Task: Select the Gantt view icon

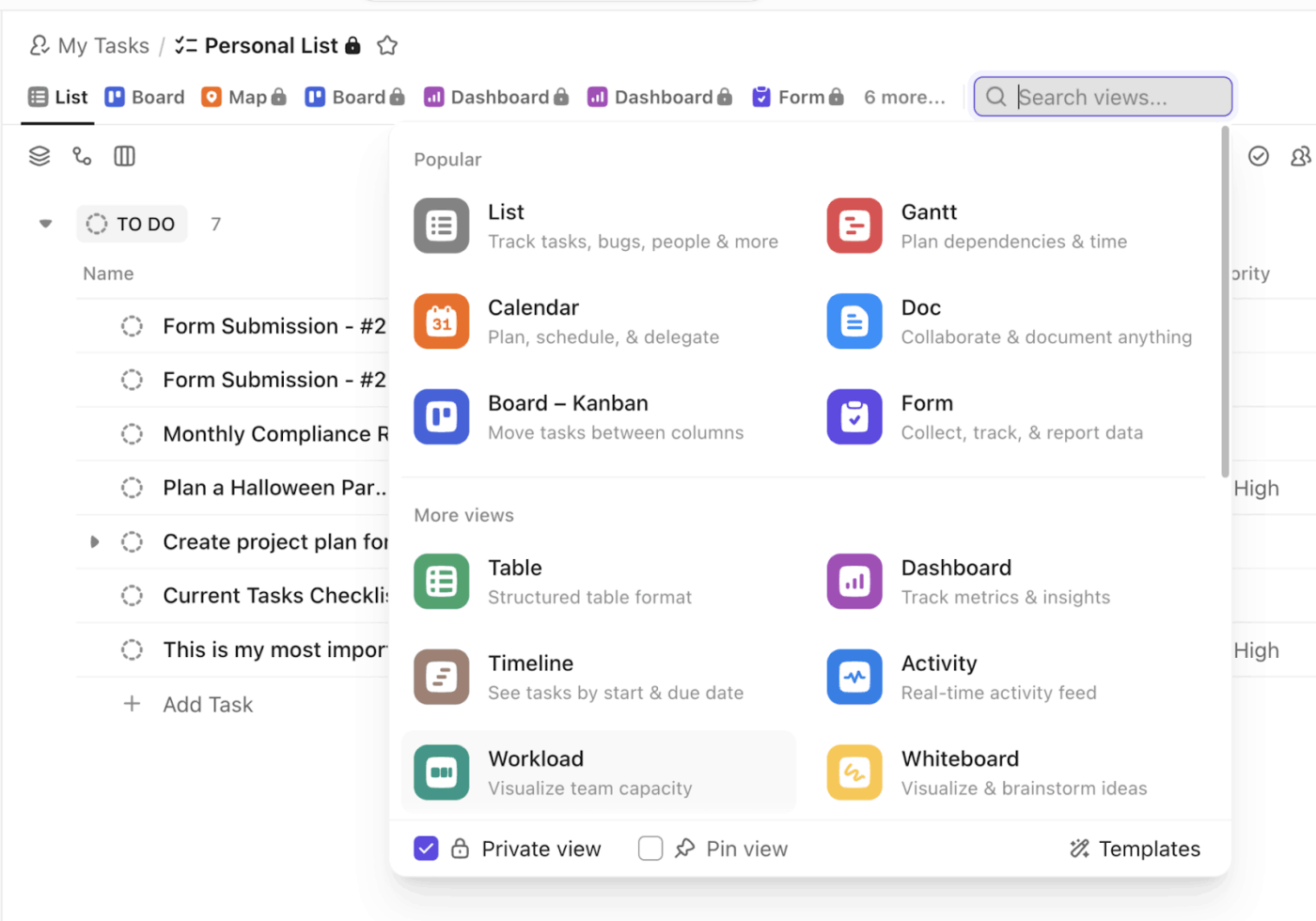Action: pos(854,226)
